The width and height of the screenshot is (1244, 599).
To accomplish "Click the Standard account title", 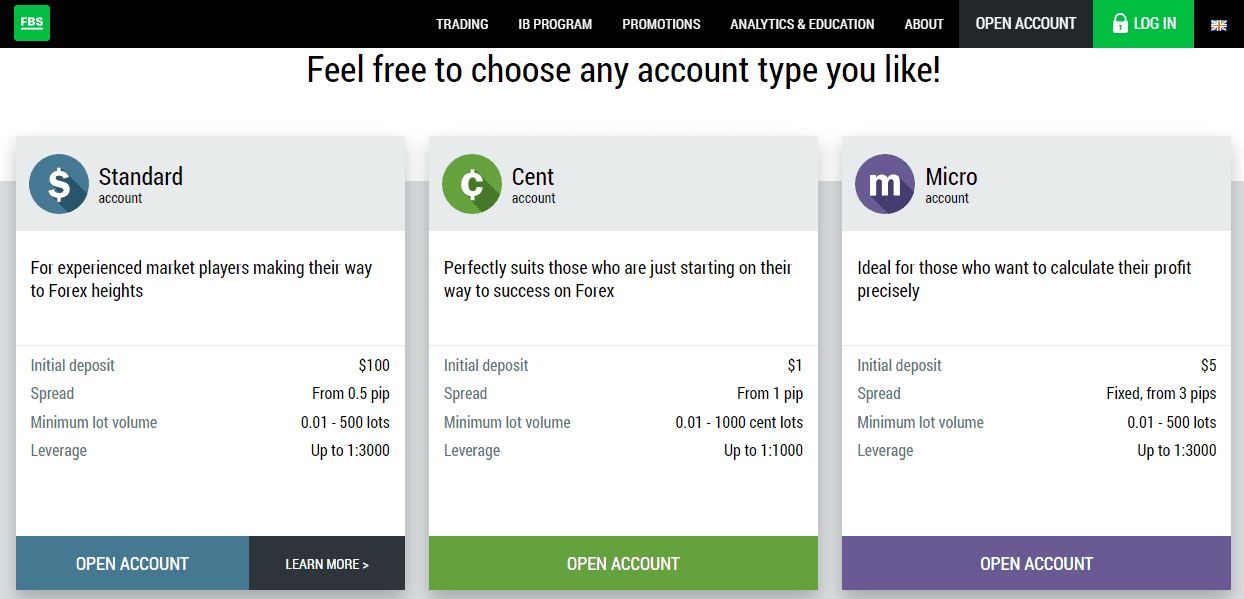I will click(x=141, y=177).
